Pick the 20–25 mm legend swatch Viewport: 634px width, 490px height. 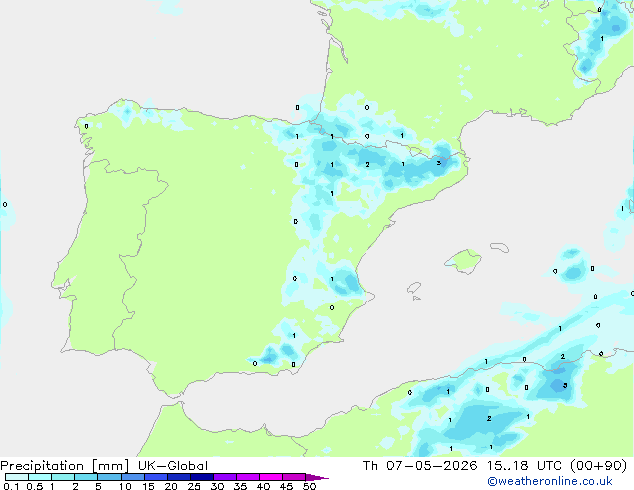point(178,477)
